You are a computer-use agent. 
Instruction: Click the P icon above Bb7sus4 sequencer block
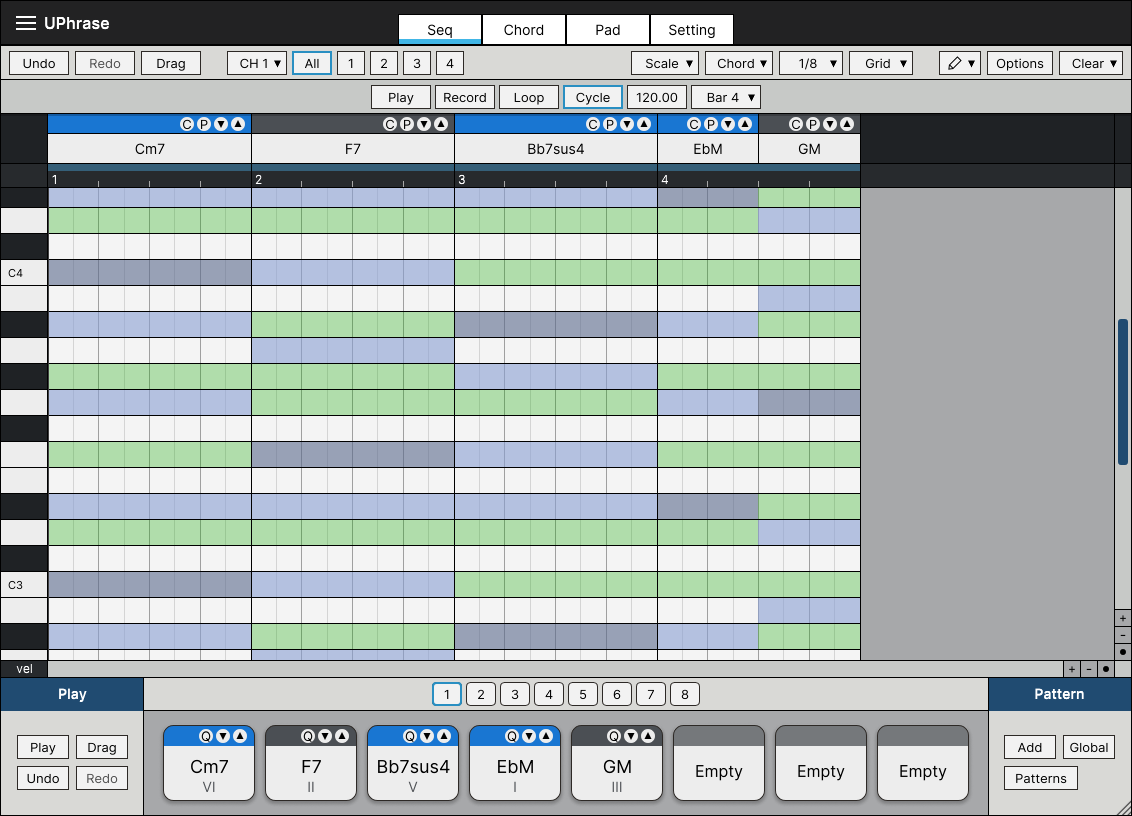pos(609,124)
